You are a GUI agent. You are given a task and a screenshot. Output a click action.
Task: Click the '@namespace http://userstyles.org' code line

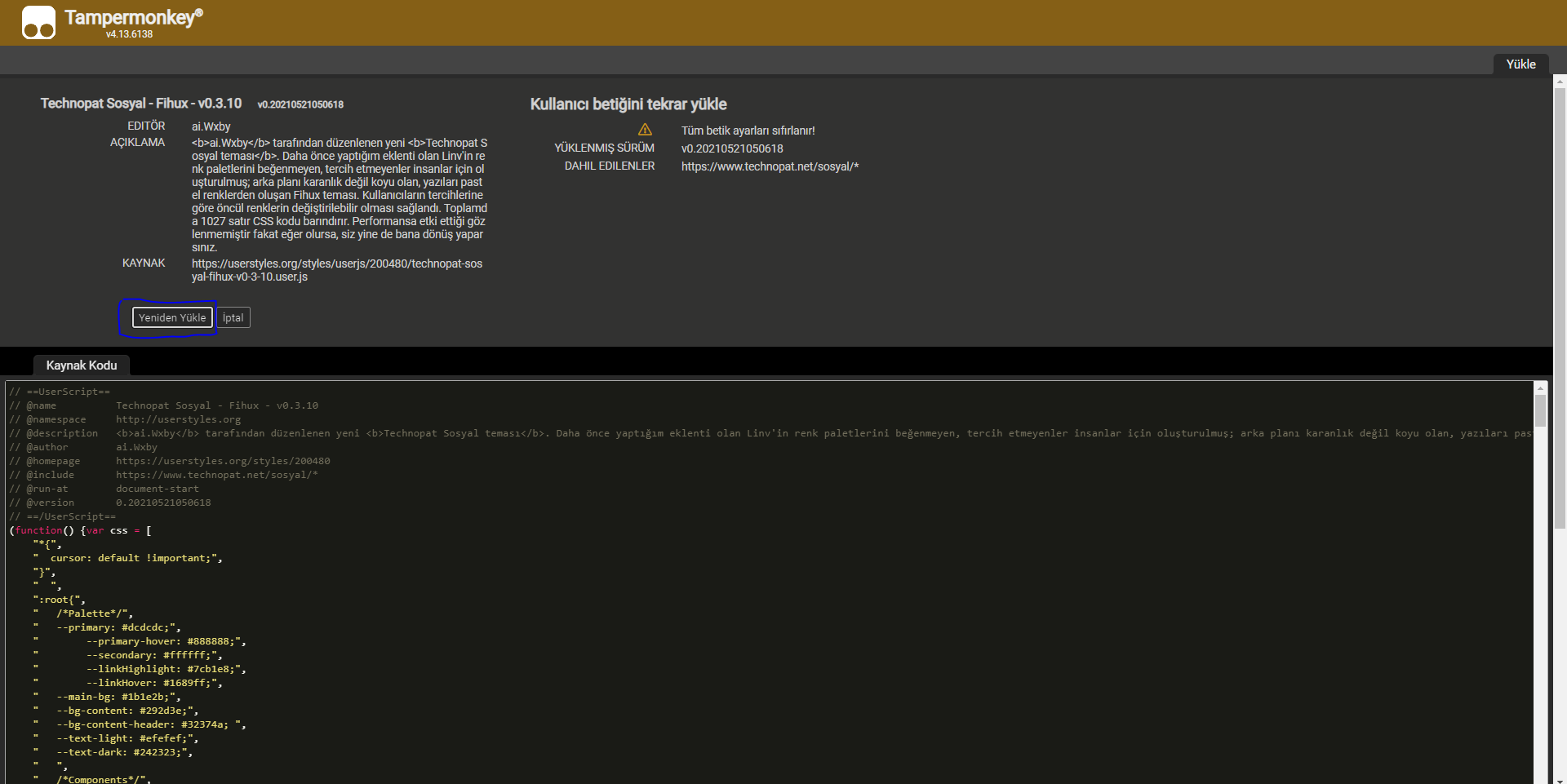[125, 419]
